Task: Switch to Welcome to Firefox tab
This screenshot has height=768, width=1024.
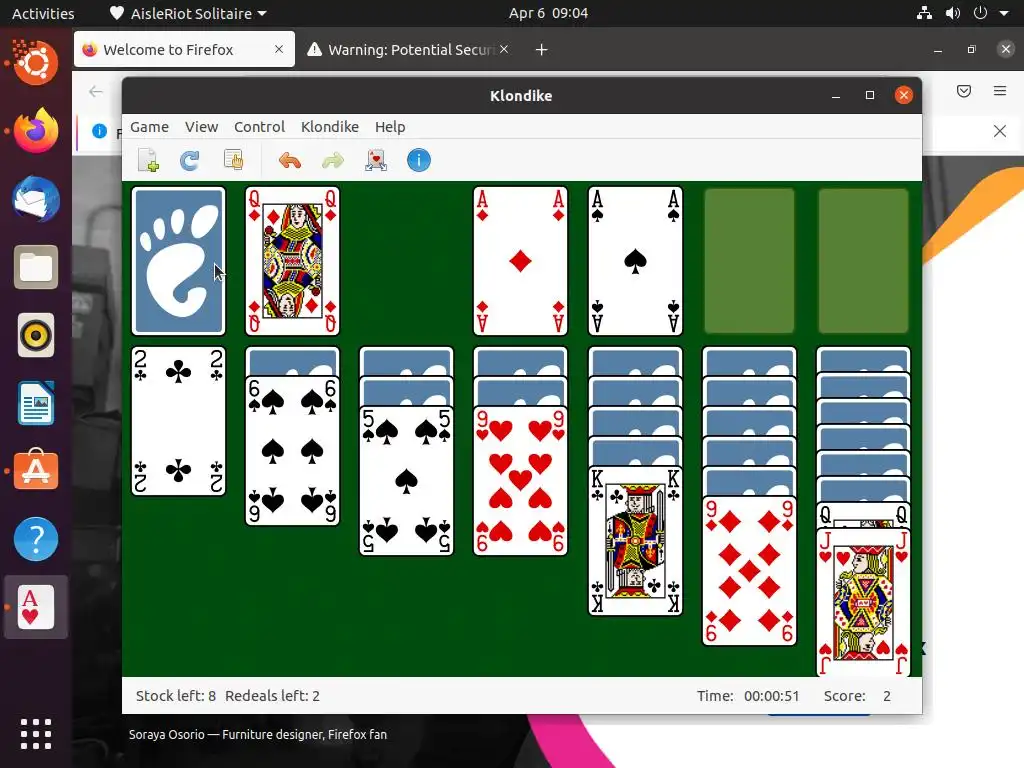Action: [184, 50]
